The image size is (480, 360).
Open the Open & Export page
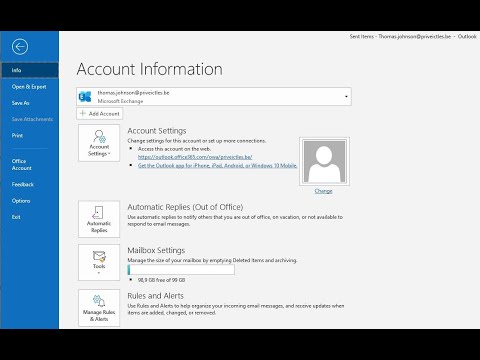click(x=29, y=87)
